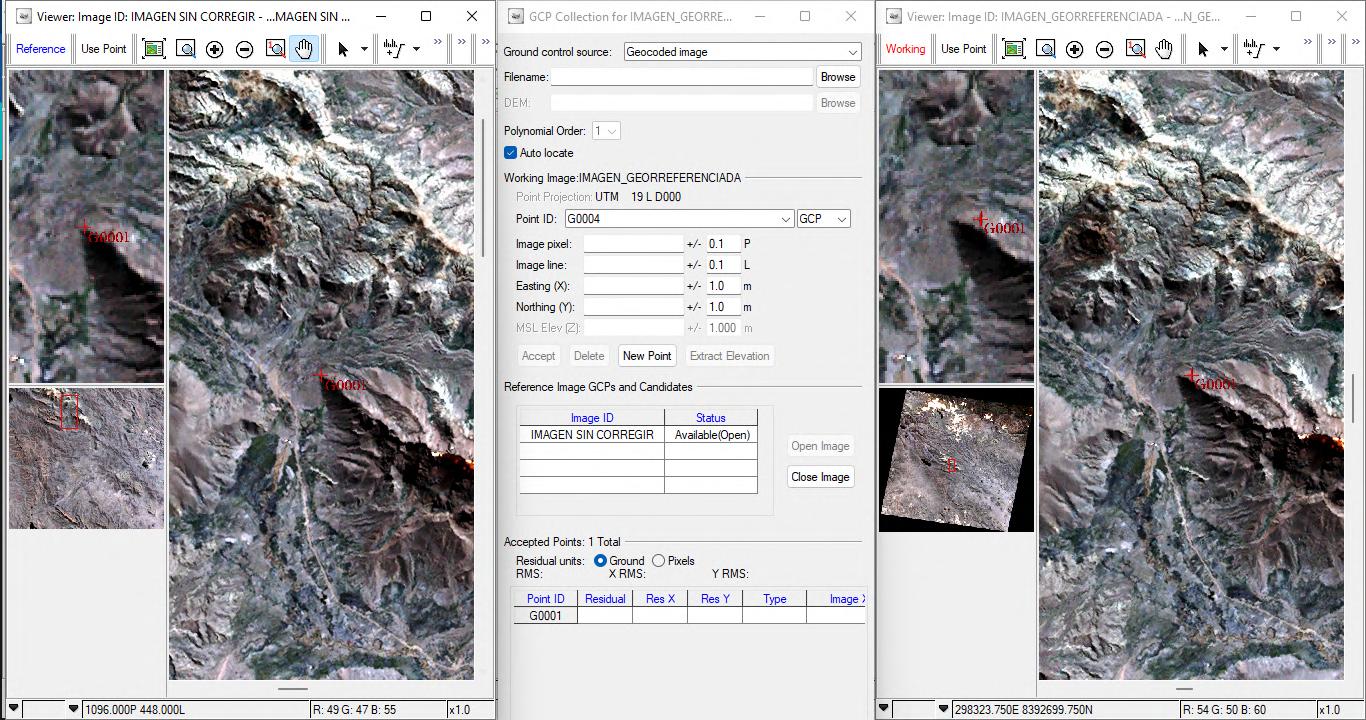Click Use Point in the Working viewer

coord(964,49)
